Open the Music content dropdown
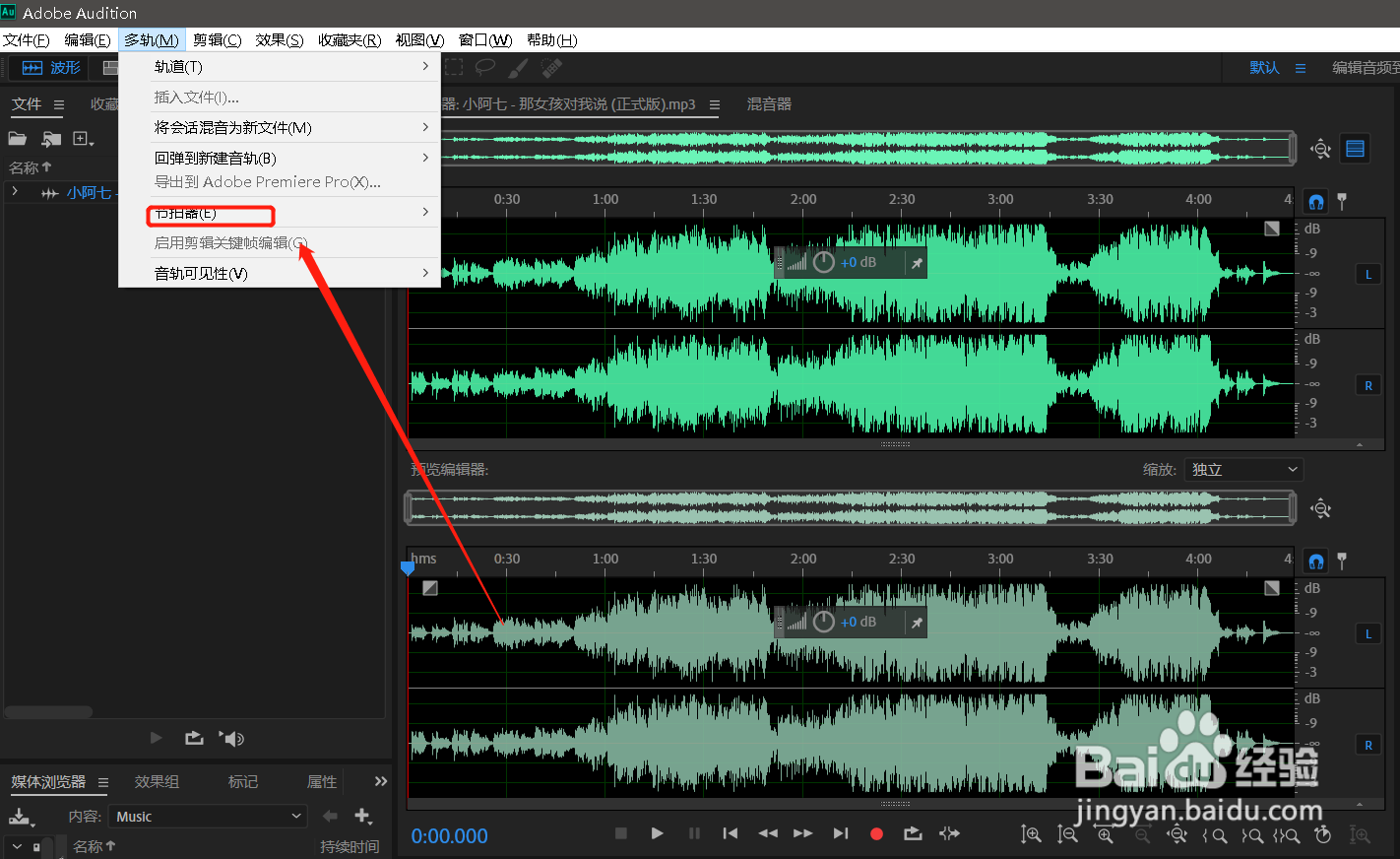Screen dimensions: 1400x859 pos(209,817)
